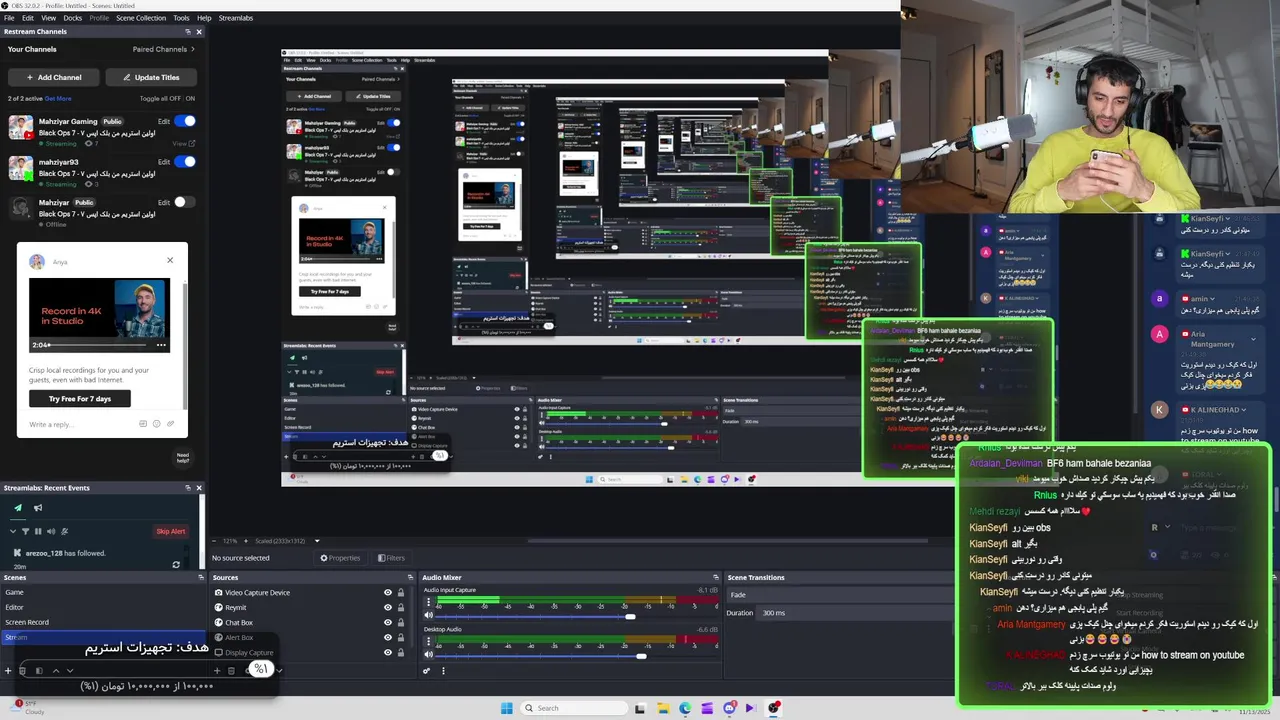This screenshot has width=1280, height=720.
Task: Mute the Audio Input Capture speaker icon
Action: click(429, 616)
